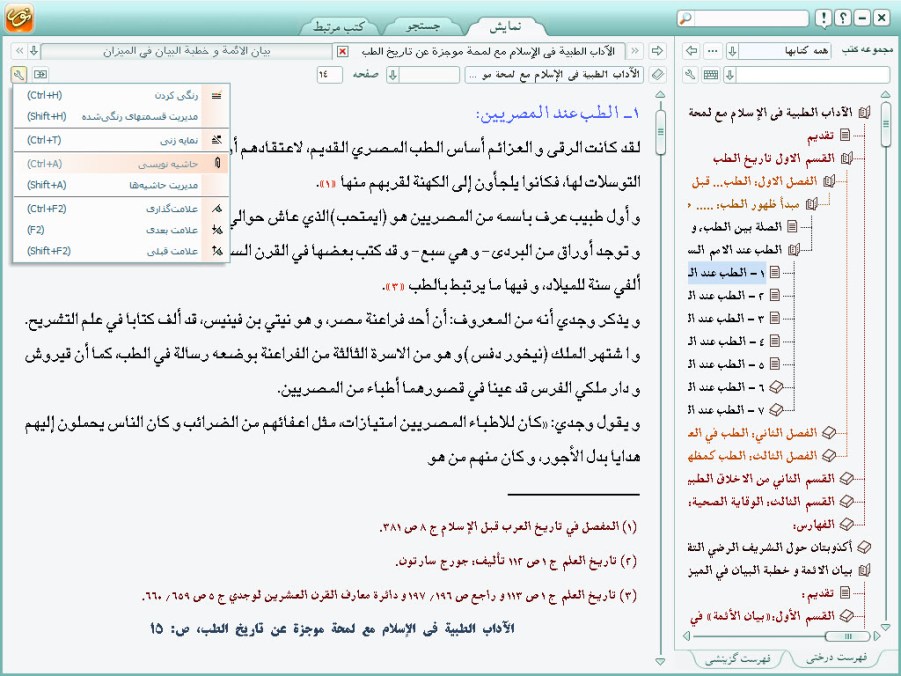This screenshot has height=676, width=901.
Task: Click the double chevron at the left end of tabs
Action: pos(19,51)
